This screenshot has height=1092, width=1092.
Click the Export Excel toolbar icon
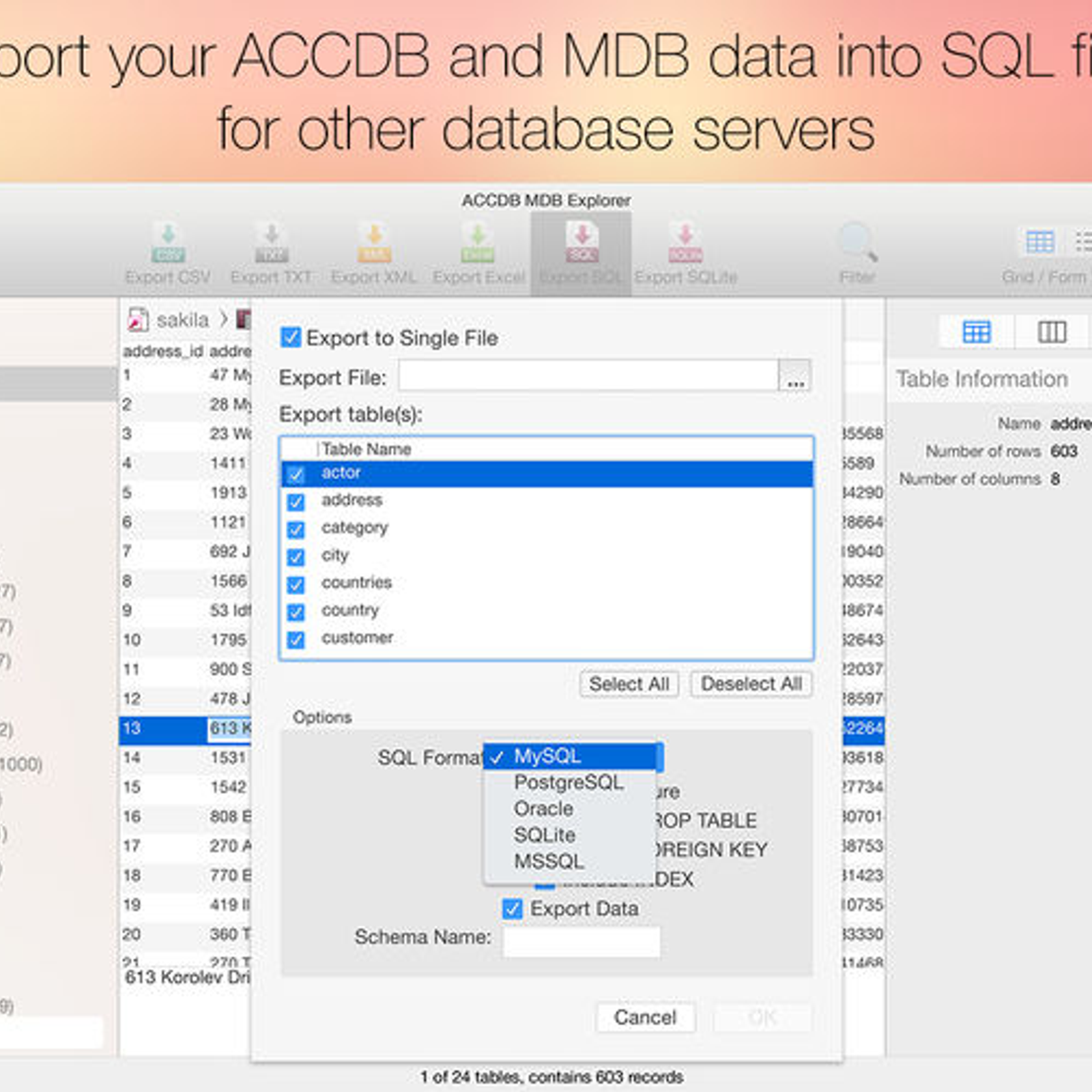(x=478, y=244)
